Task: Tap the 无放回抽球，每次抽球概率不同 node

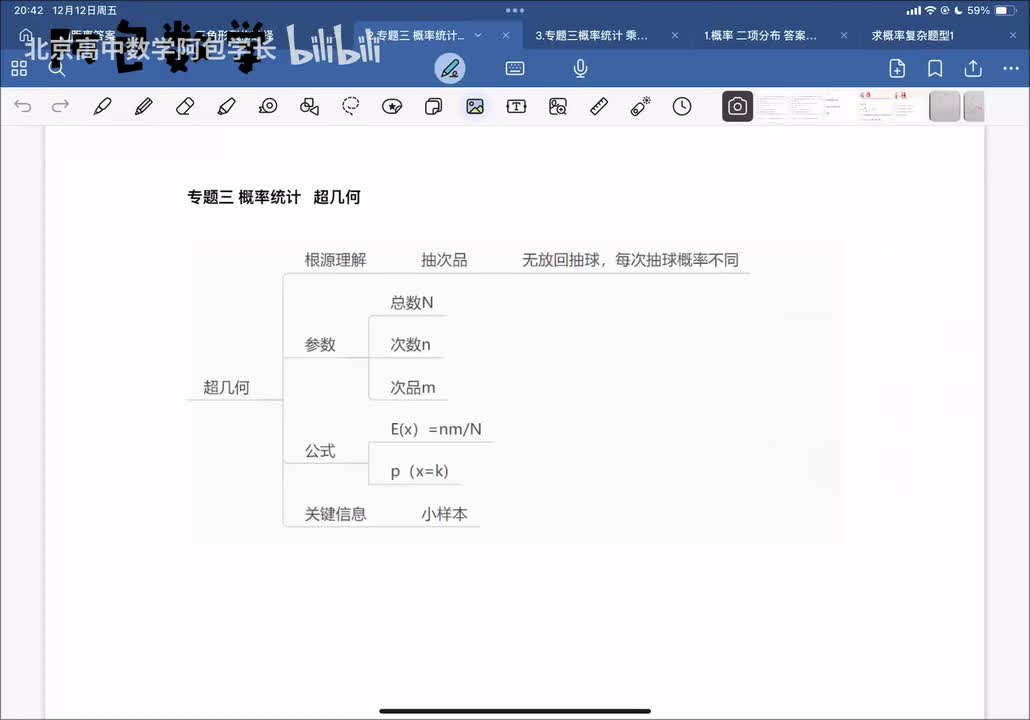Action: point(631,260)
